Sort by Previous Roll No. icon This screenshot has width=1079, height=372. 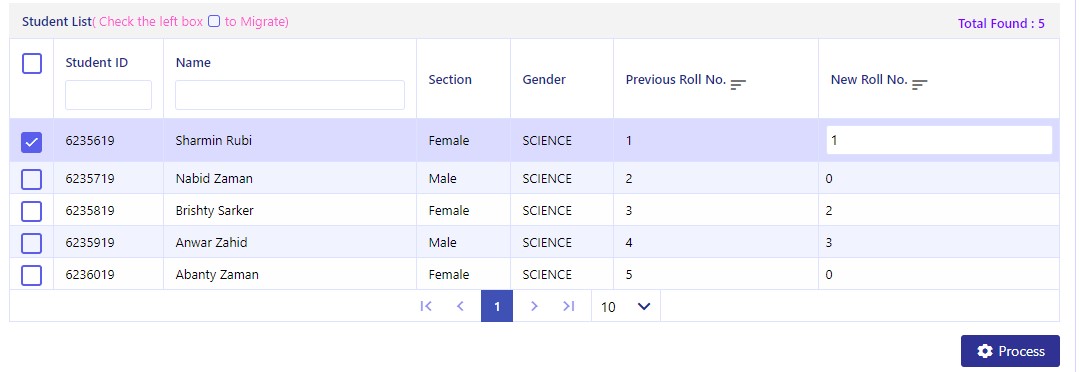738,85
